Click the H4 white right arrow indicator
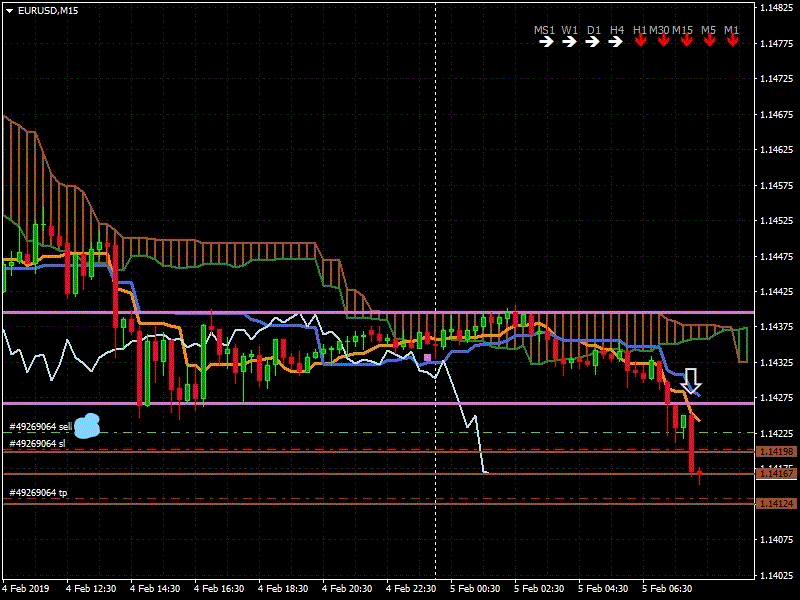The image size is (800, 600). tap(616, 42)
